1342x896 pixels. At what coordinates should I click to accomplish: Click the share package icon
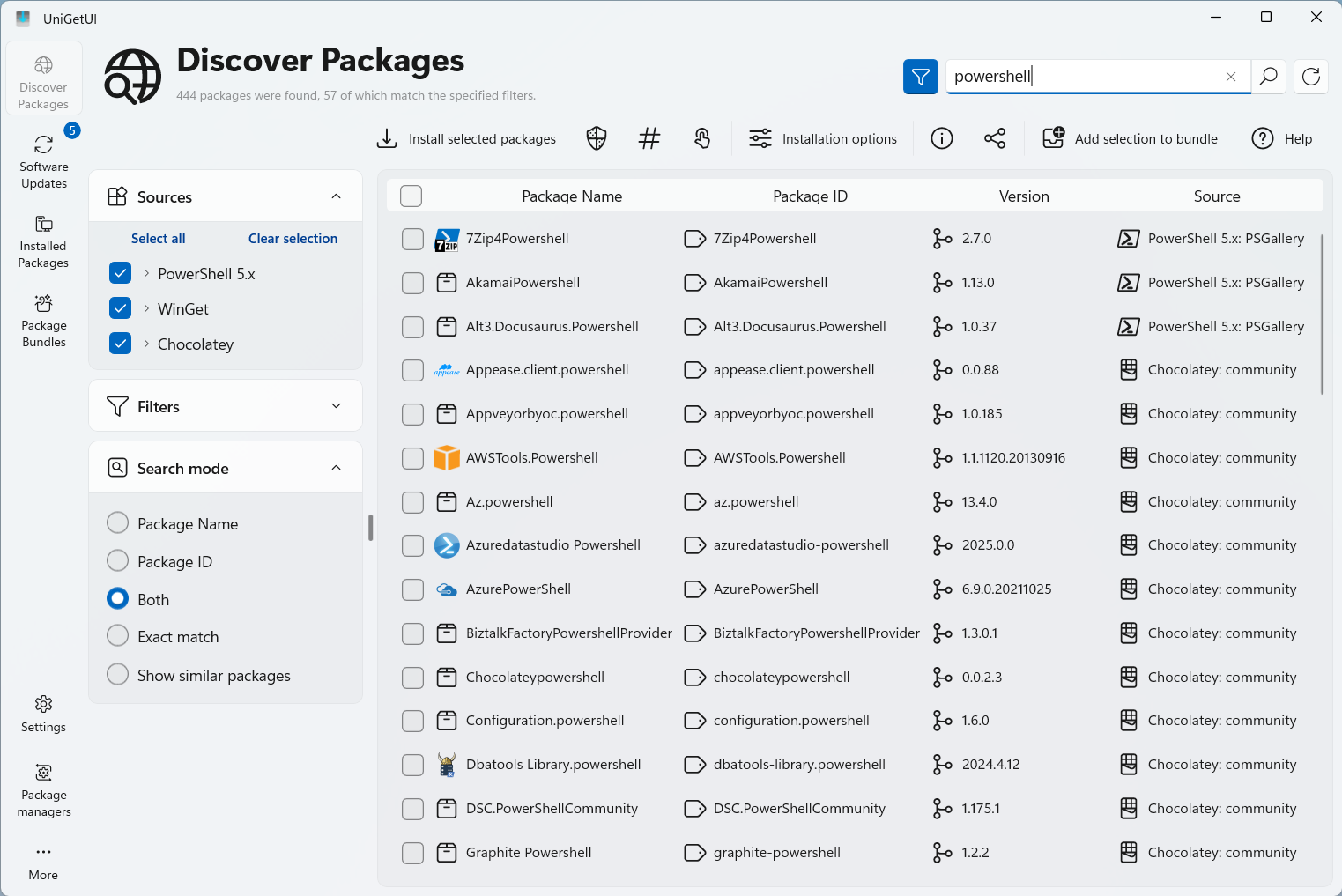click(x=995, y=138)
